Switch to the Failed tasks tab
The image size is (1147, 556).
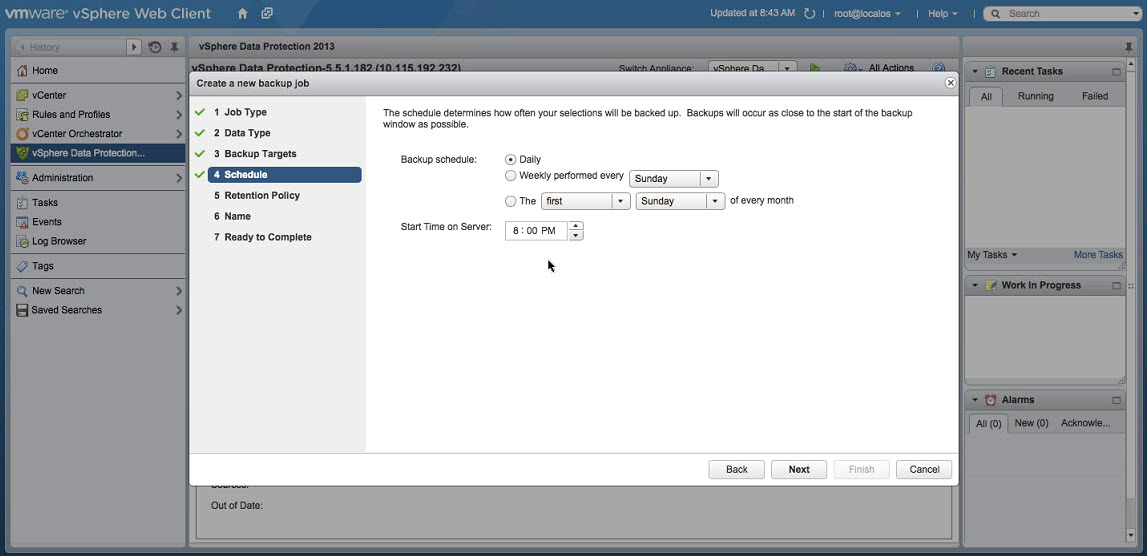coord(1095,96)
